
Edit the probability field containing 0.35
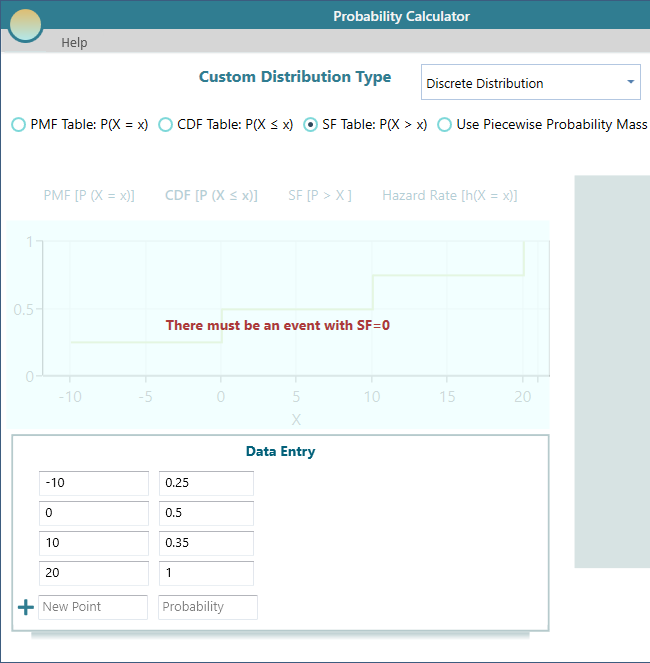(206, 543)
